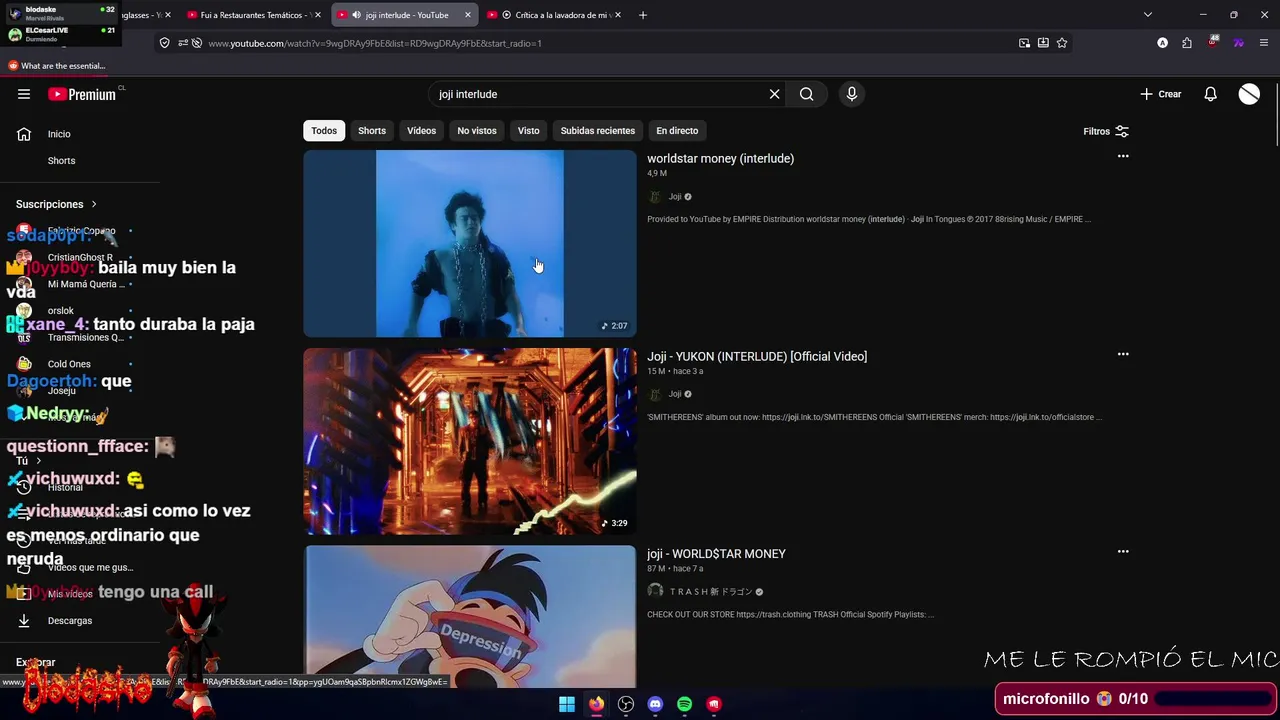The image size is (1280, 720).
Task: Open Descargas in the sidebar
Action: pos(70,621)
